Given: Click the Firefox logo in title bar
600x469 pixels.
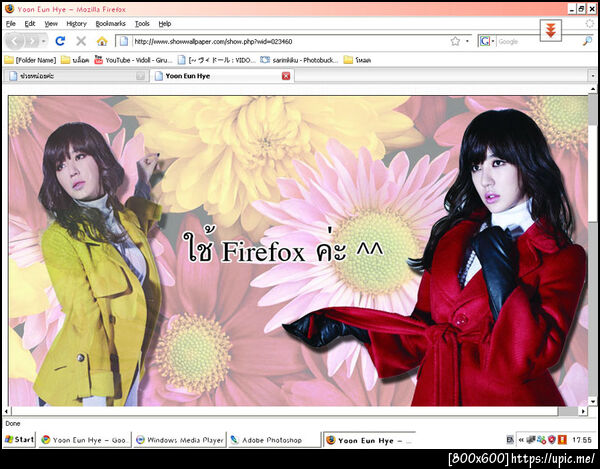Looking at the screenshot, I should click(x=10, y=9).
